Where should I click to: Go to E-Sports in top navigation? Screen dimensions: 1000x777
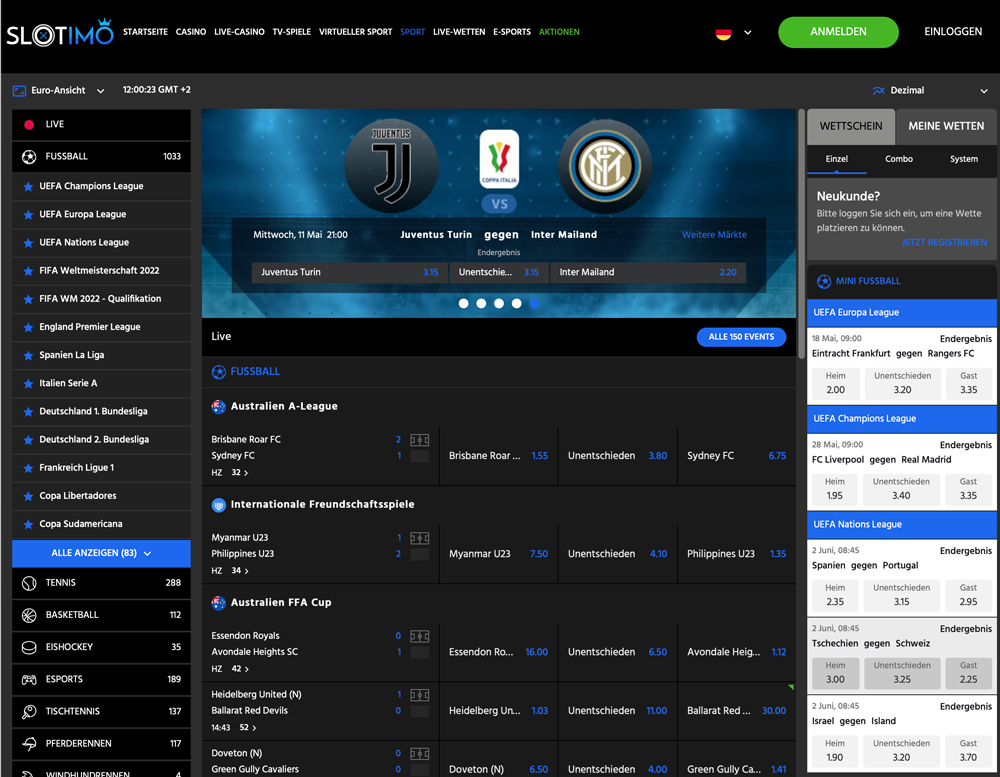[x=511, y=32]
